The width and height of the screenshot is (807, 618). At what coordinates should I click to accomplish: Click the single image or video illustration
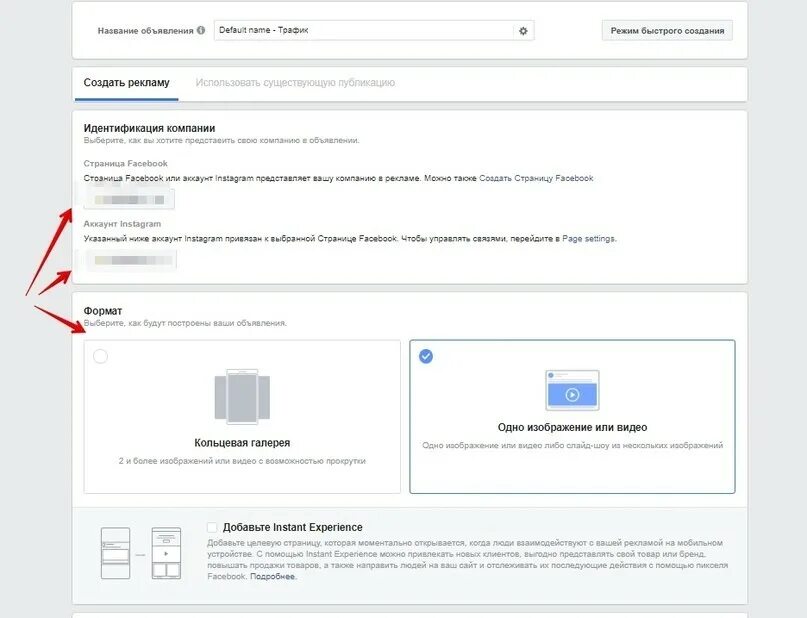click(572, 390)
